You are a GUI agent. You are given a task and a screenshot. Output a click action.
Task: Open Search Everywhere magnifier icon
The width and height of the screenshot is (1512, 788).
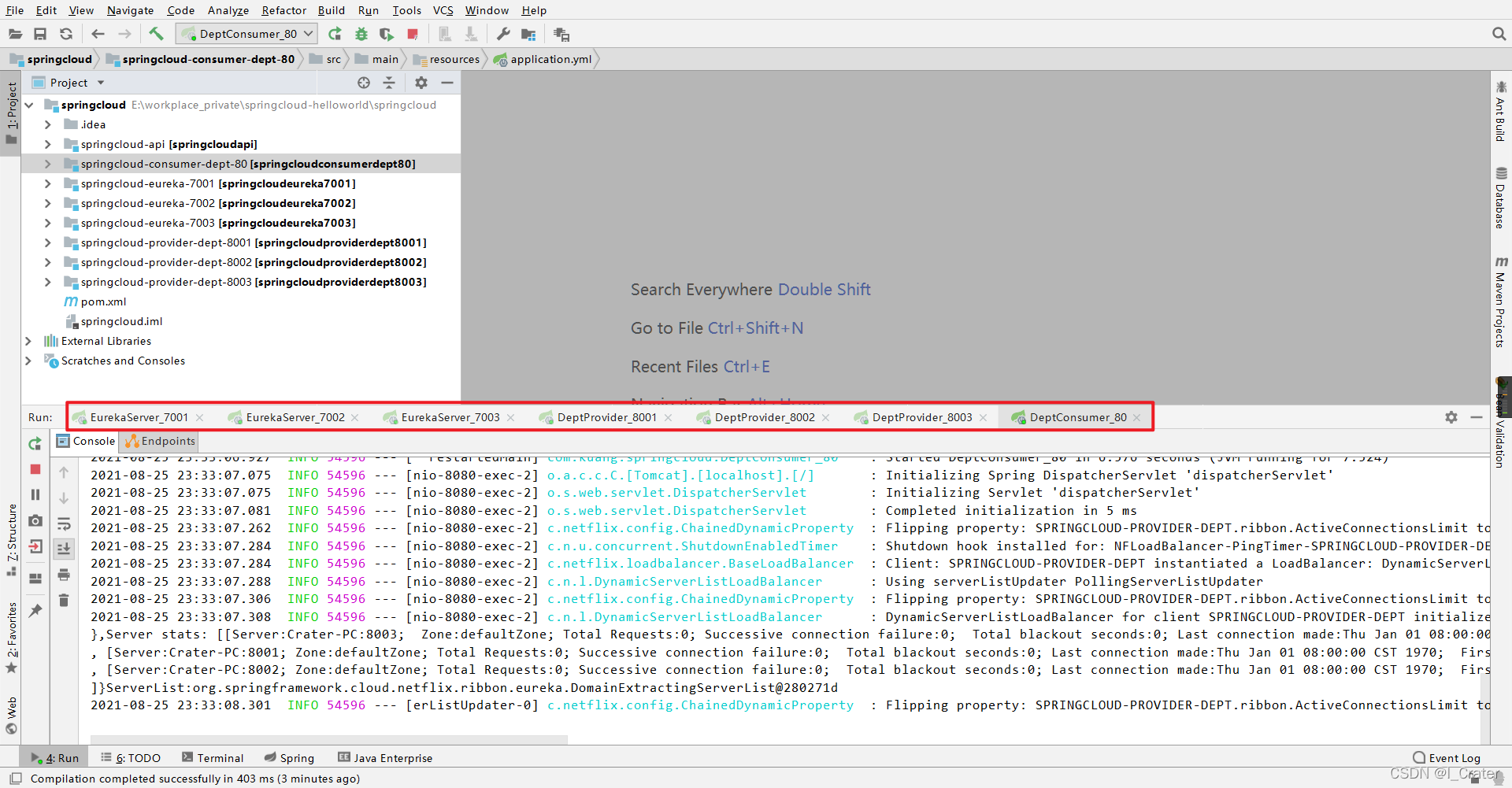(1499, 34)
